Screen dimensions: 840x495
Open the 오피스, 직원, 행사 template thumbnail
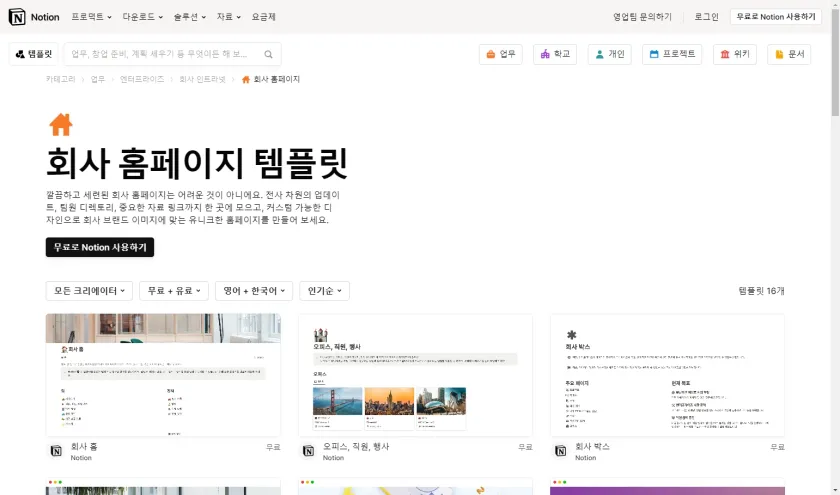416,375
